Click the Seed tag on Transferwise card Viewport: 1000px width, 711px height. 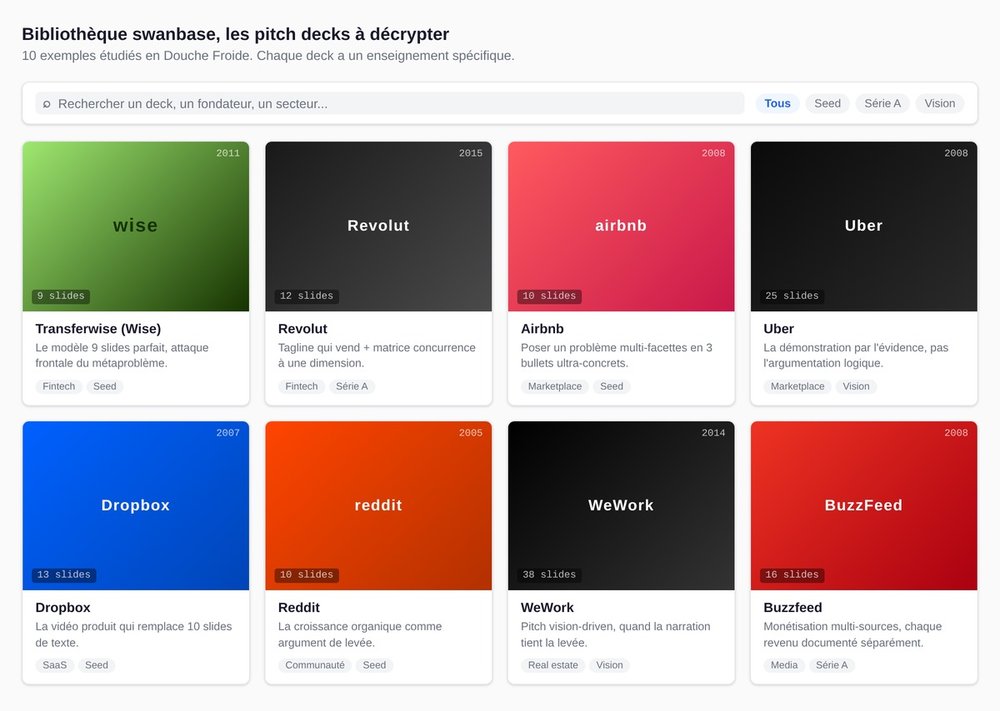pyautogui.click(x=105, y=386)
